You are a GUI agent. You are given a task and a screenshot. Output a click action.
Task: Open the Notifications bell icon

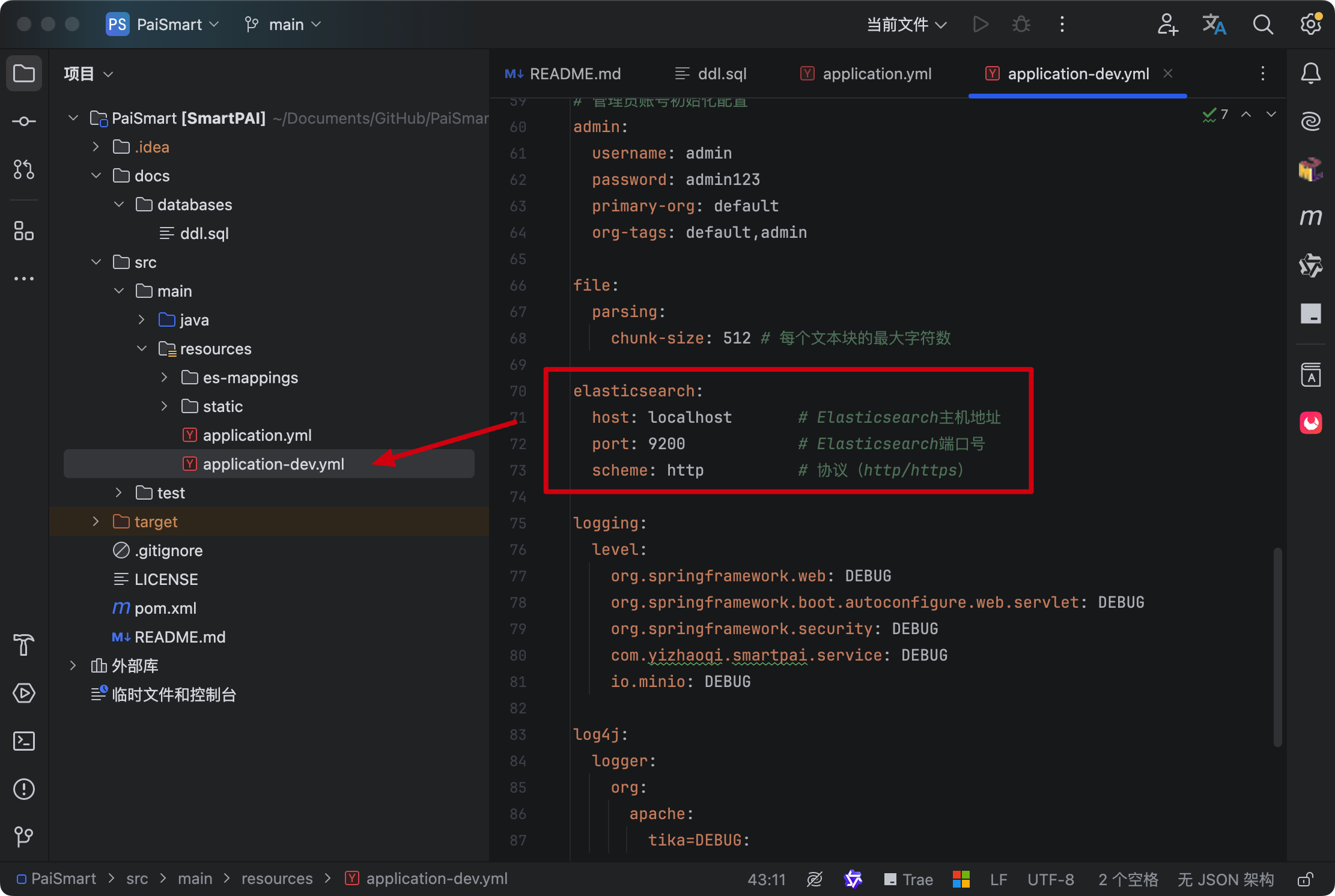click(1310, 74)
